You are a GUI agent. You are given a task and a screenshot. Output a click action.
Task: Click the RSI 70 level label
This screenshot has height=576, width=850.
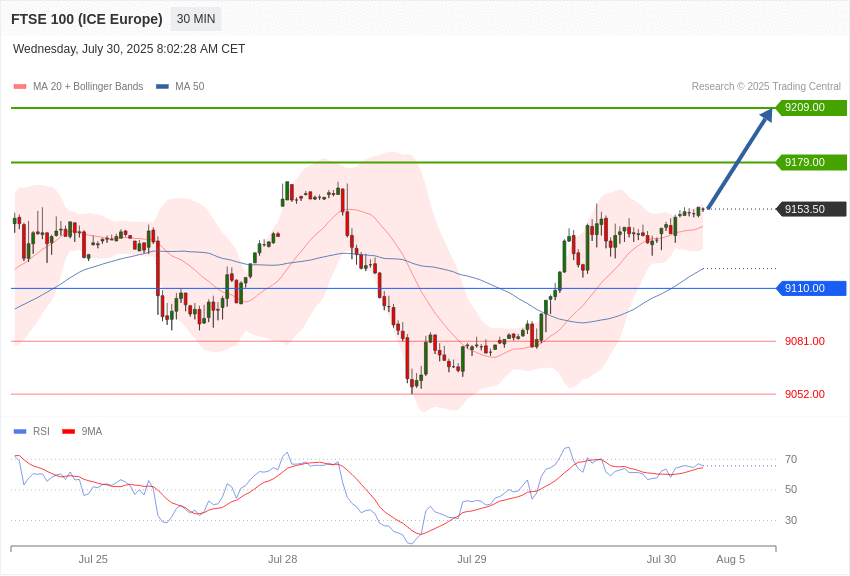pyautogui.click(x=791, y=459)
